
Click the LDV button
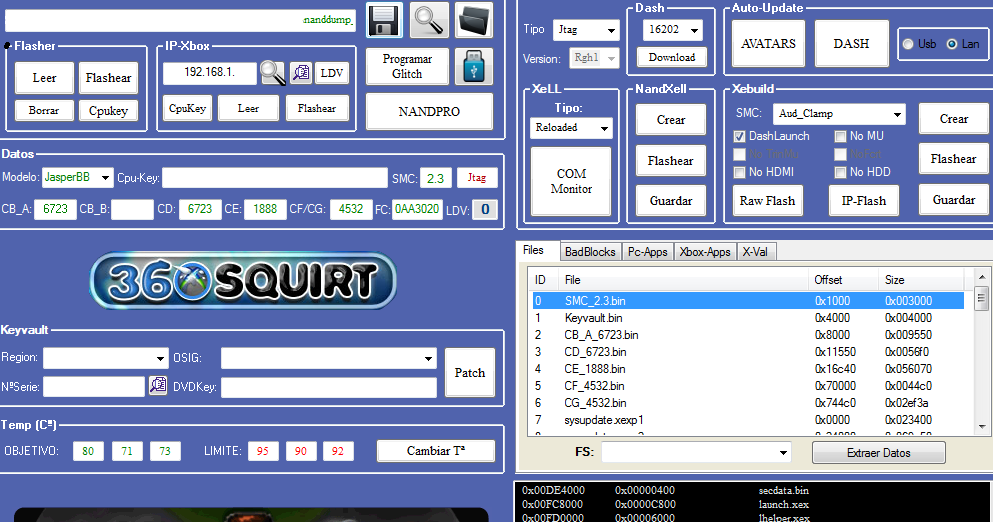[x=331, y=73]
